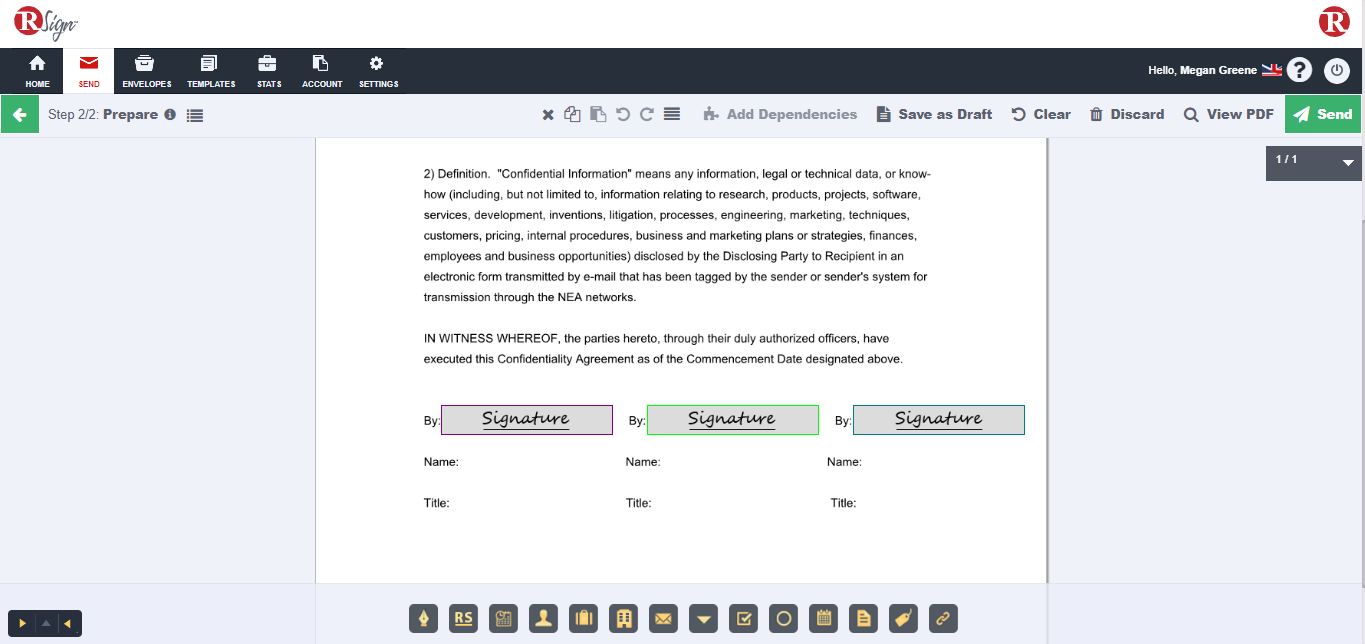The height and width of the screenshot is (644, 1365).
Task: Add the envelope email field control
Action: pyautogui.click(x=664, y=619)
